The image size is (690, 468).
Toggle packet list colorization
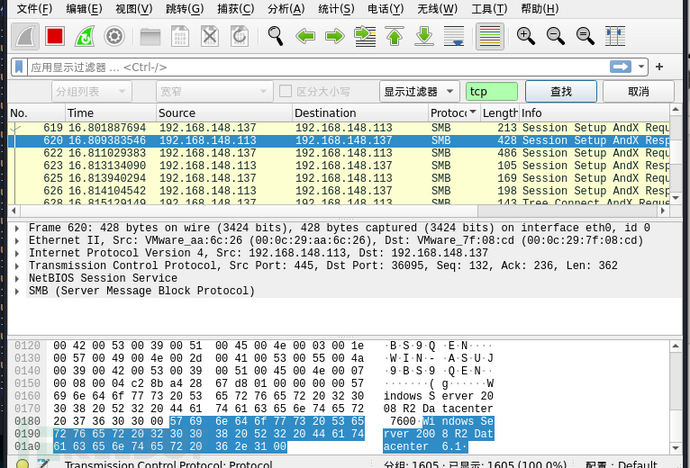[490, 36]
